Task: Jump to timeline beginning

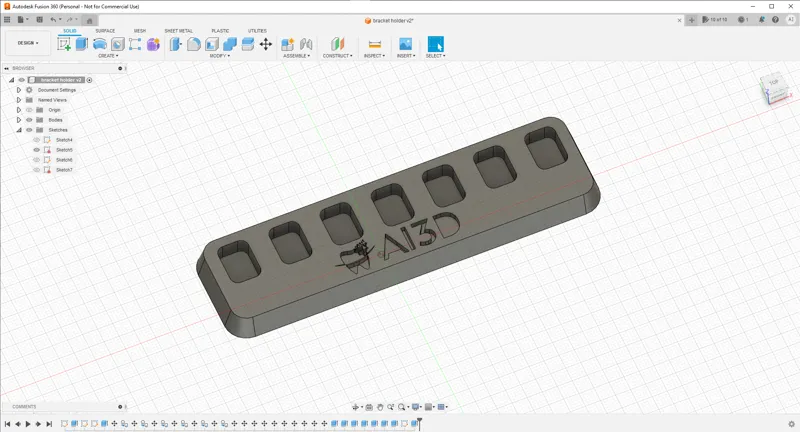Action: (8, 424)
